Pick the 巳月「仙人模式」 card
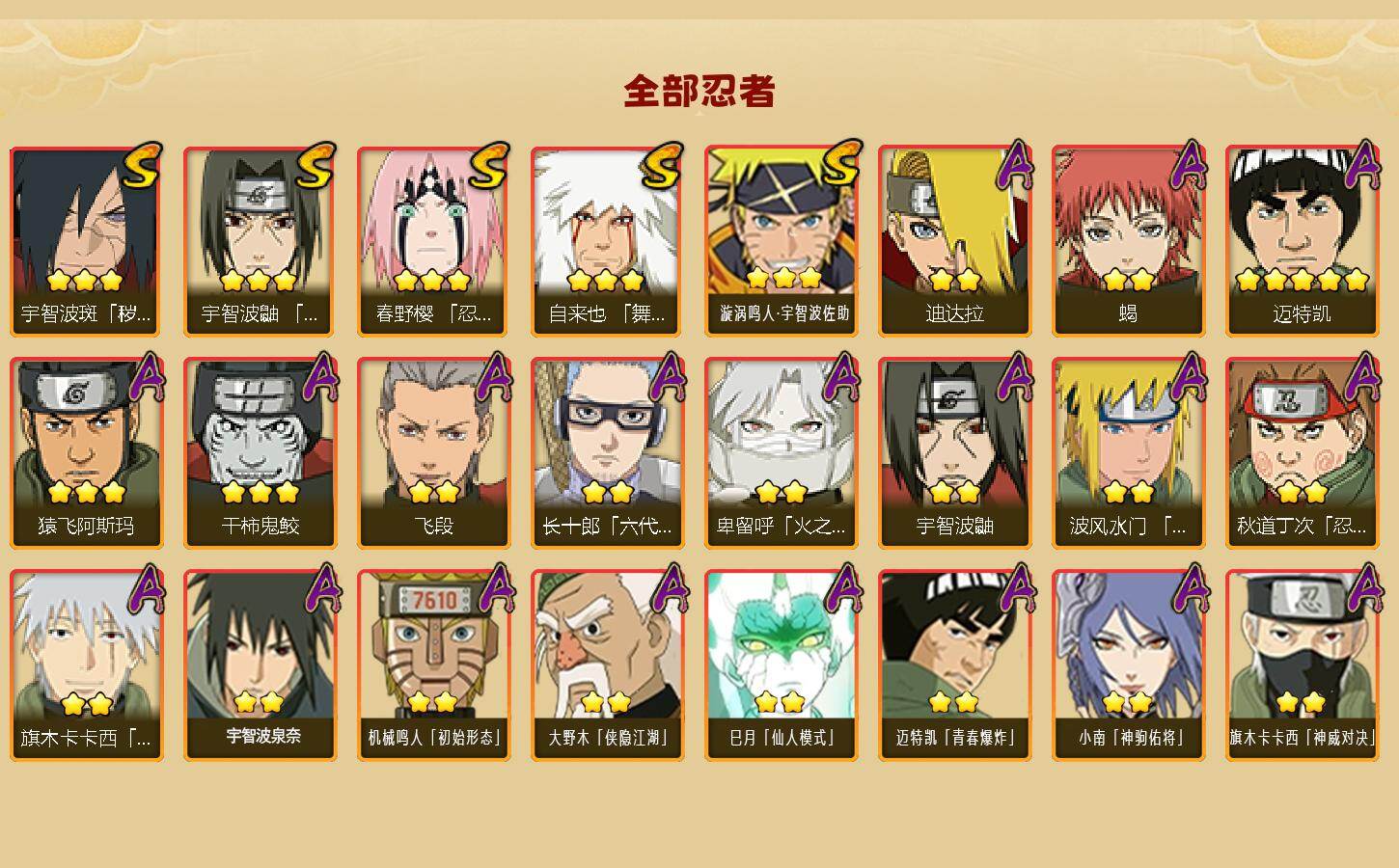 [782, 665]
